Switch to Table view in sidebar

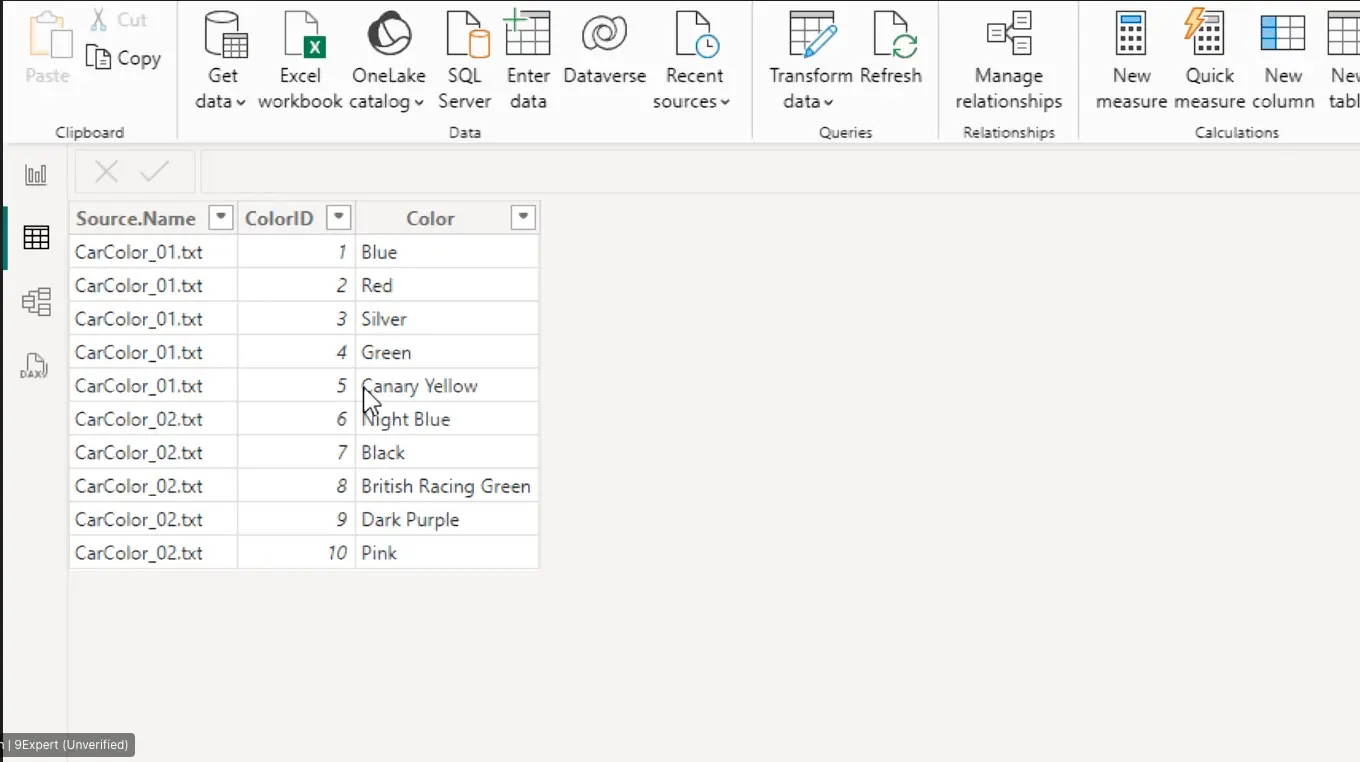click(x=36, y=238)
